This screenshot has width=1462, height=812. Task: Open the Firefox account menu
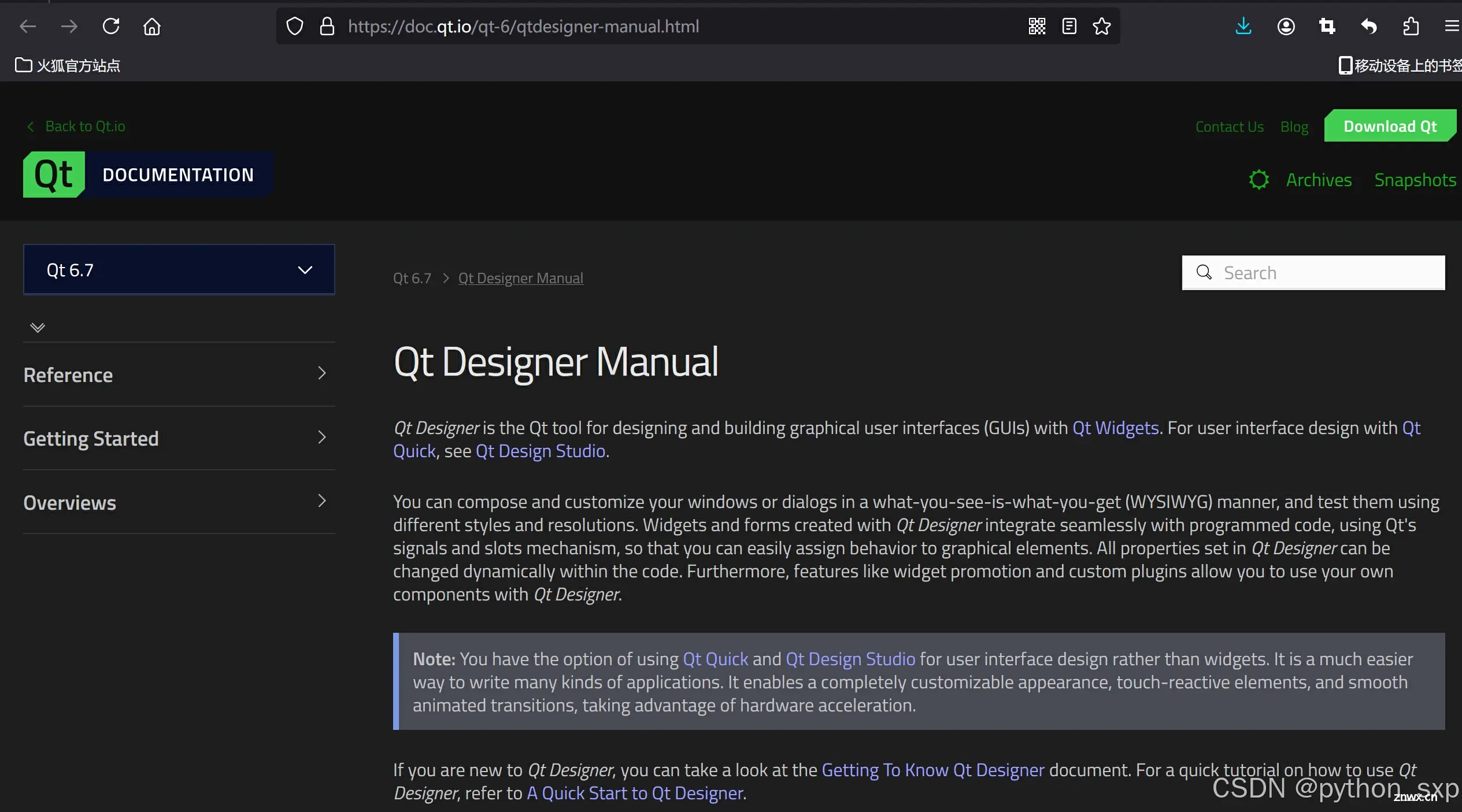(x=1286, y=26)
